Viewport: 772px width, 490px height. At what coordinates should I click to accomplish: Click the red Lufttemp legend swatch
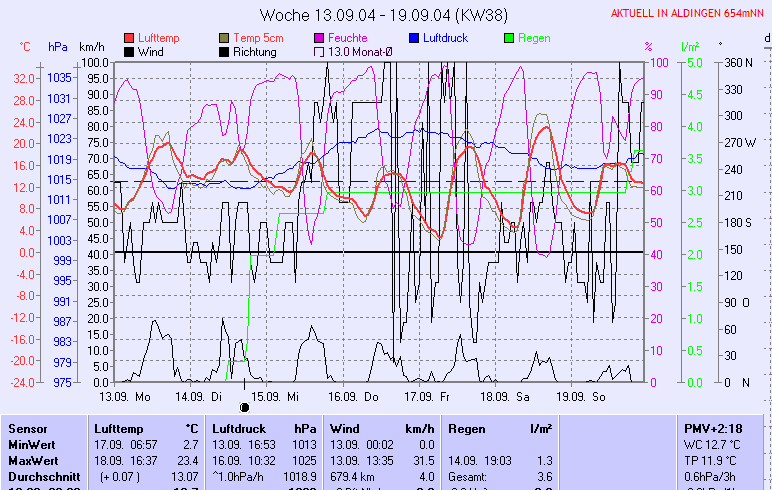[129, 38]
